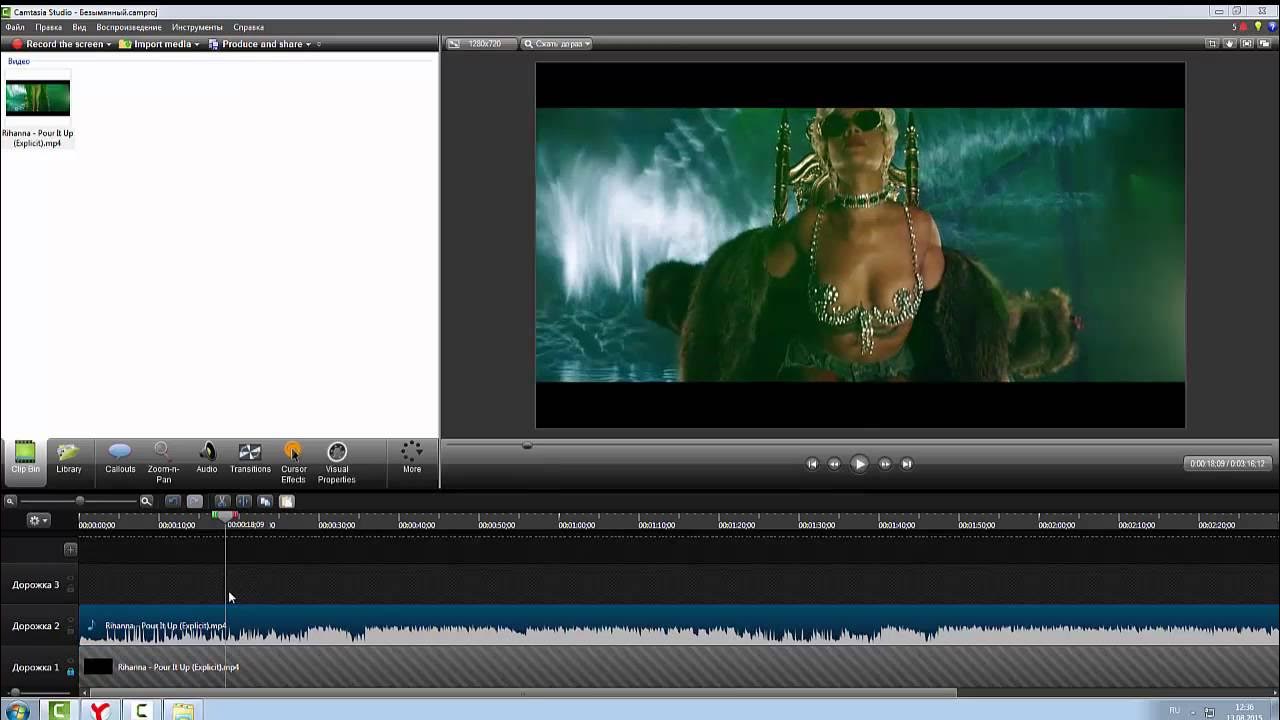The height and width of the screenshot is (720, 1280).
Task: Open Visual Properties tool
Action: 337,463
